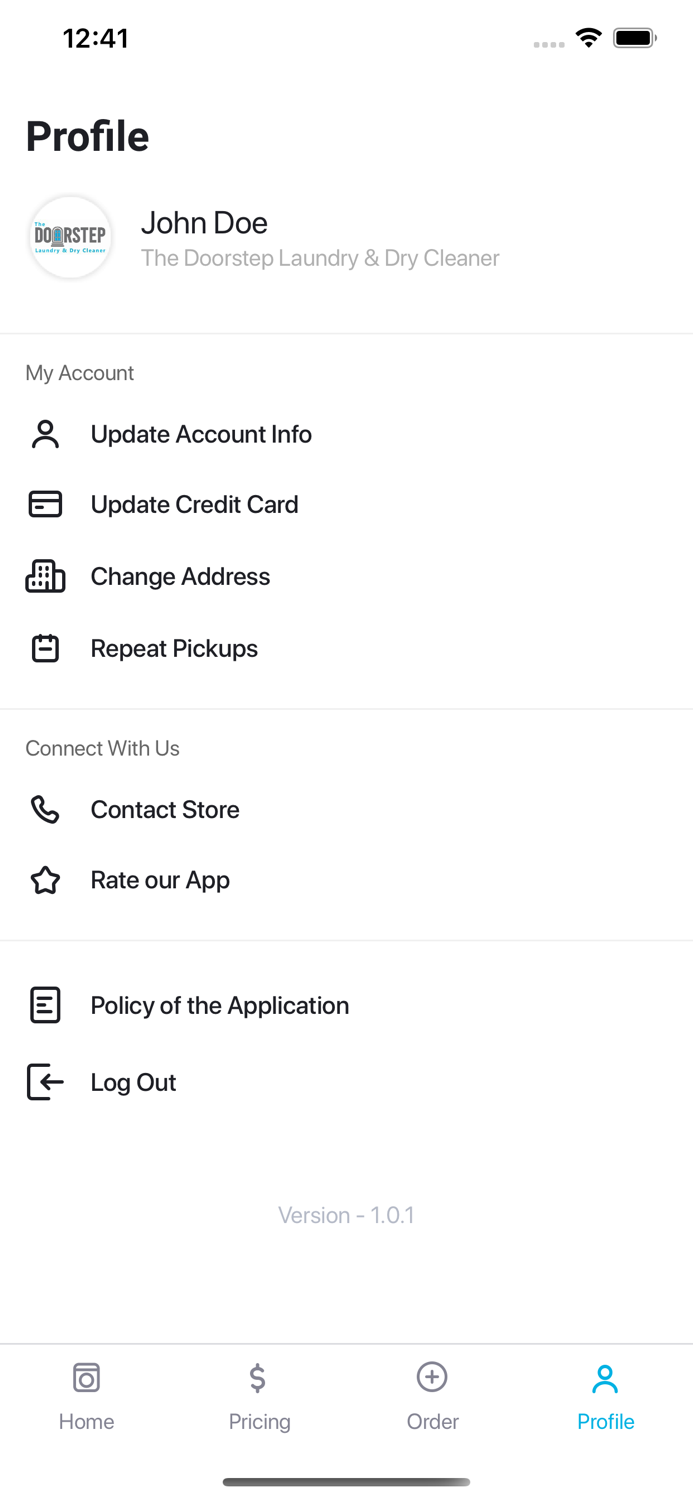693x1500 pixels.
Task: Tap the building icon for Change Address
Action: 45,576
